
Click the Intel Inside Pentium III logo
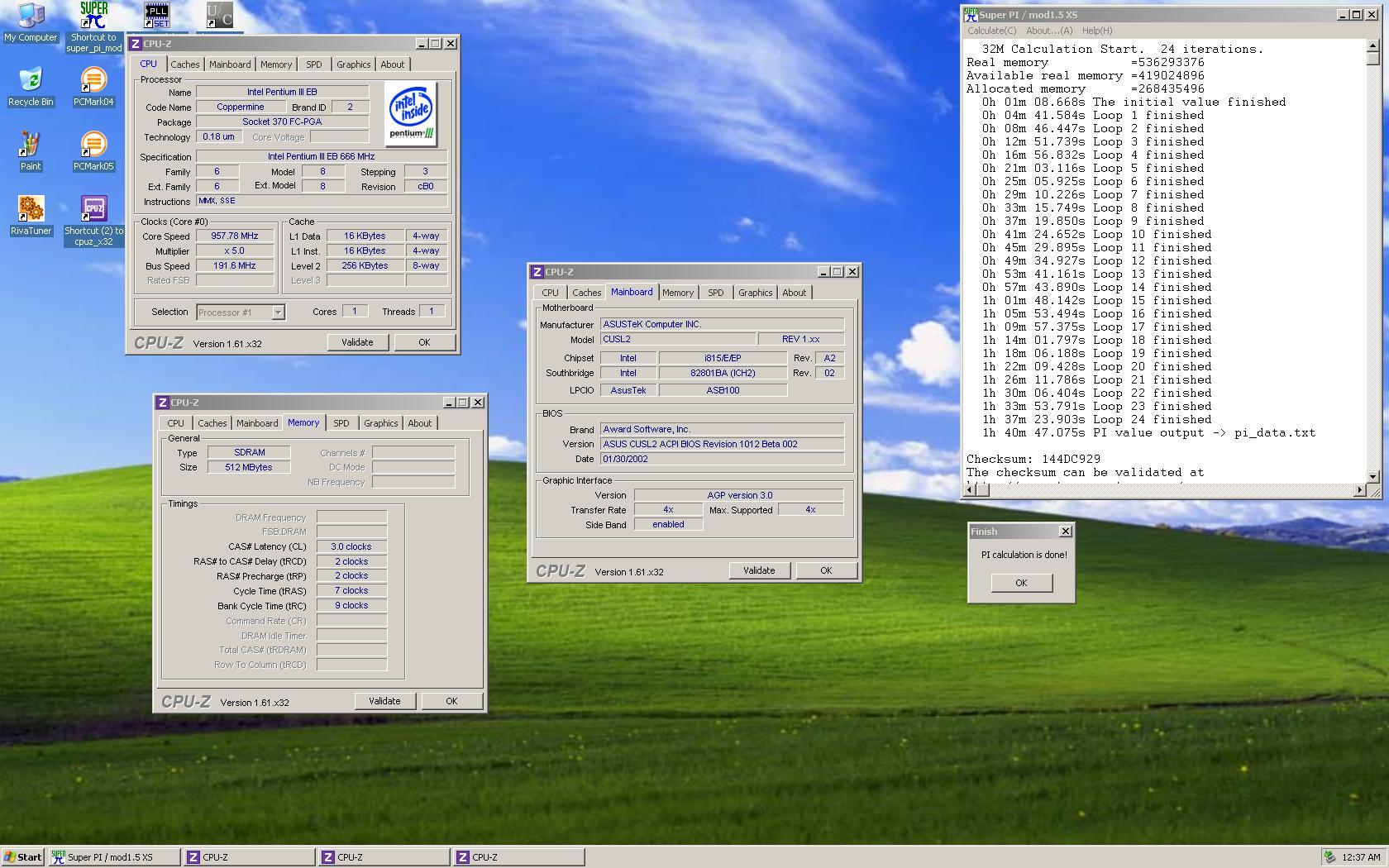click(x=411, y=114)
